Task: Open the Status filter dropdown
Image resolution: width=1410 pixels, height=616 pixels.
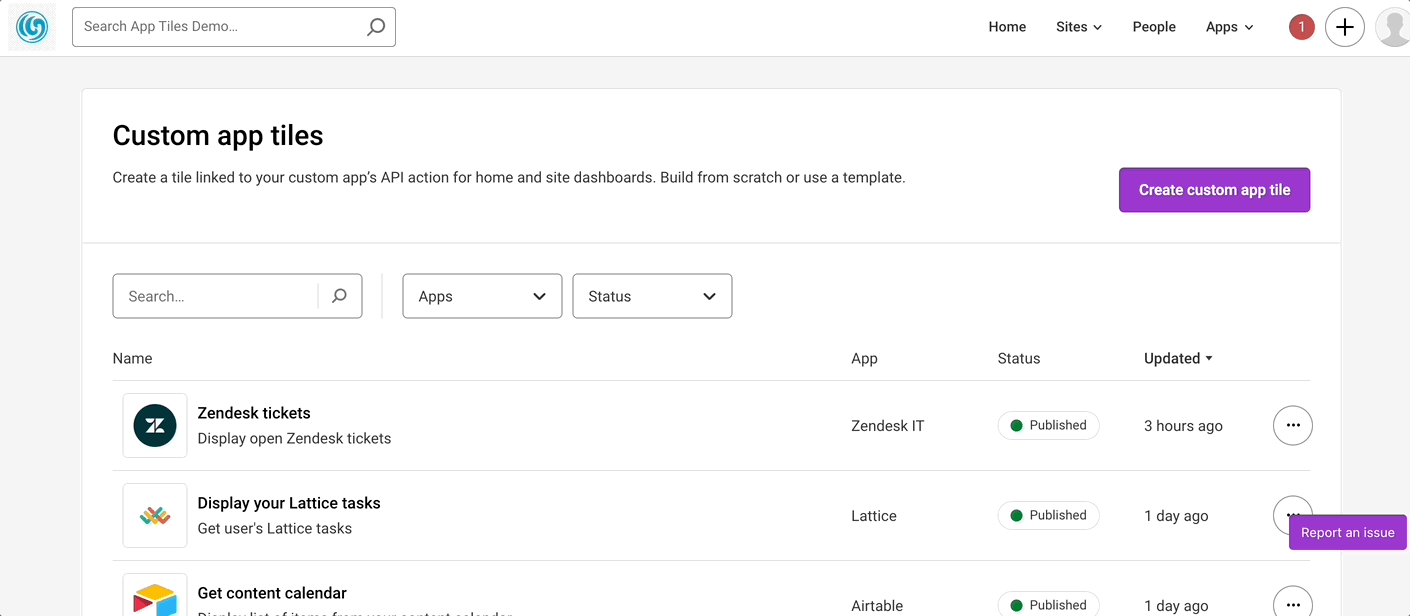Action: (x=652, y=296)
